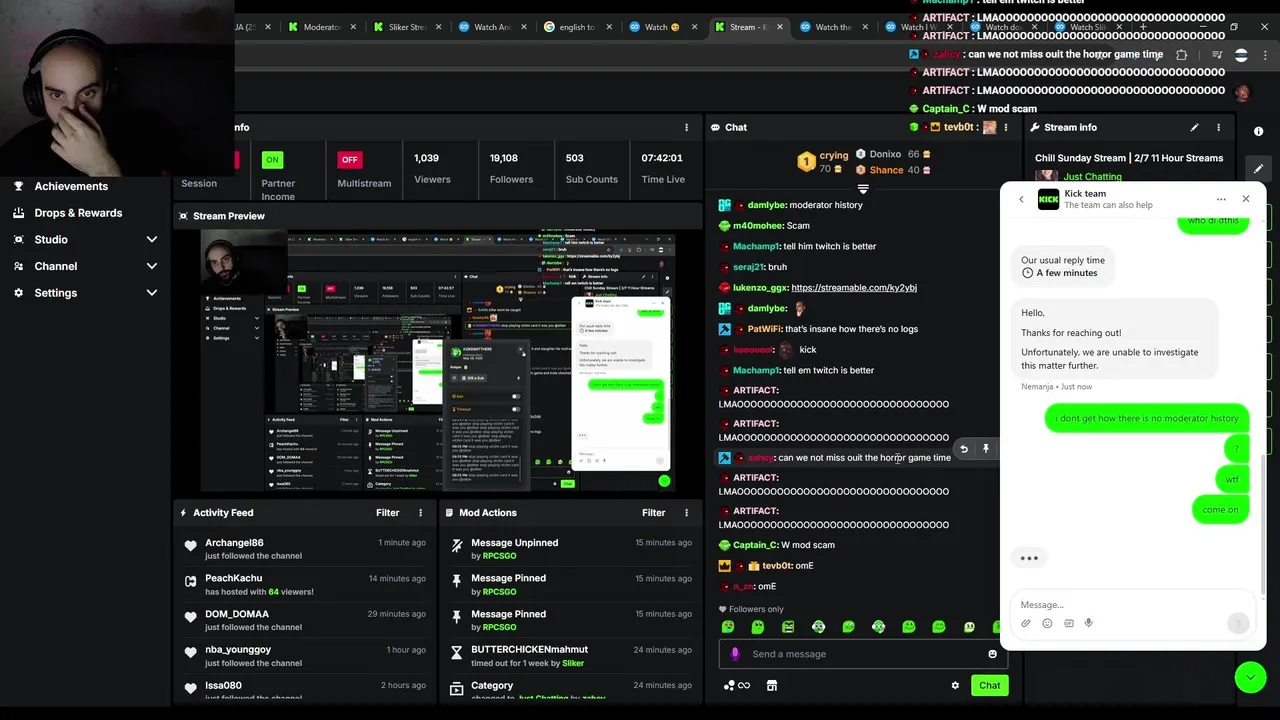Close the Stream browser tab
1280x720 pixels.
[780, 27]
